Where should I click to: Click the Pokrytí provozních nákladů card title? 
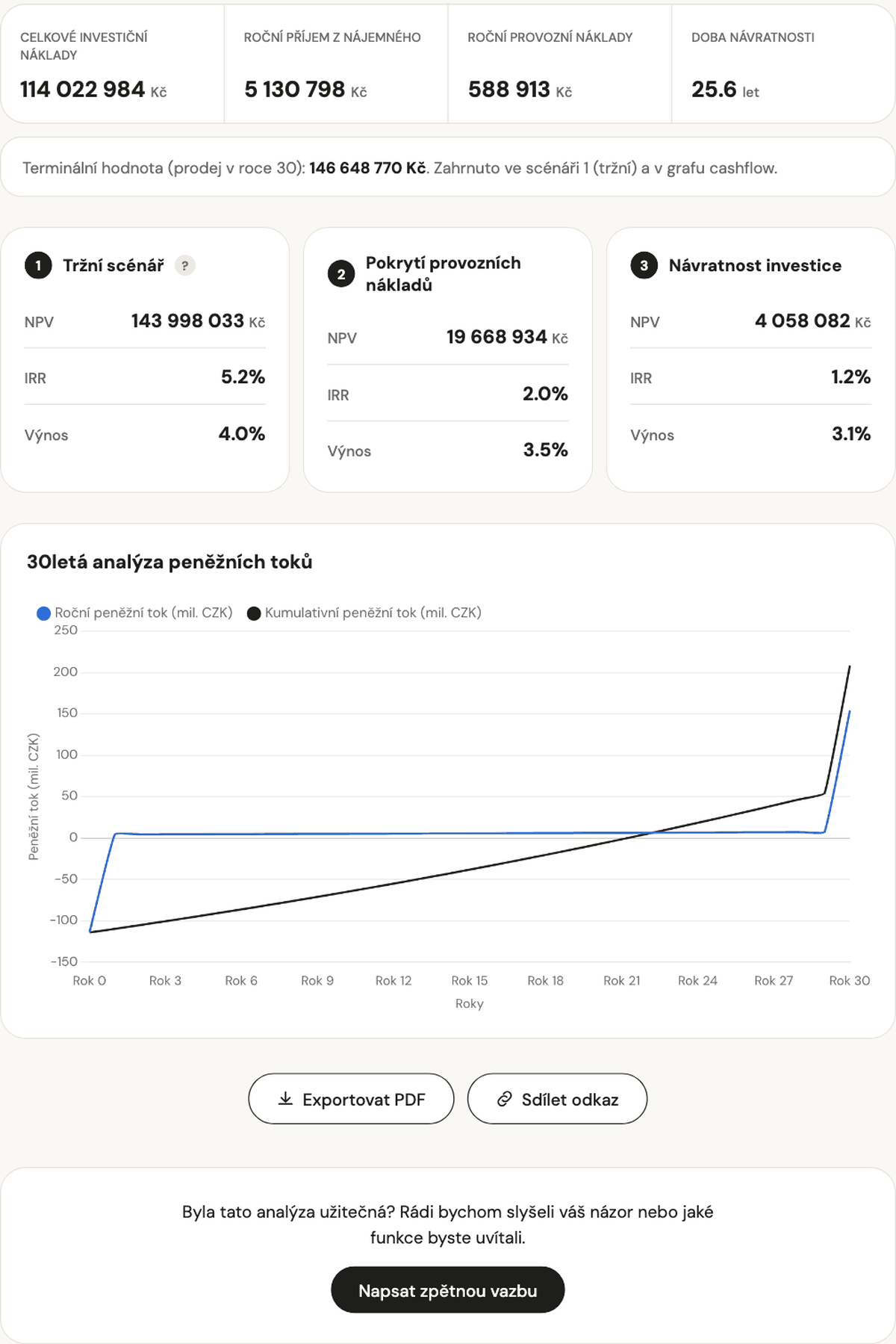tap(444, 274)
